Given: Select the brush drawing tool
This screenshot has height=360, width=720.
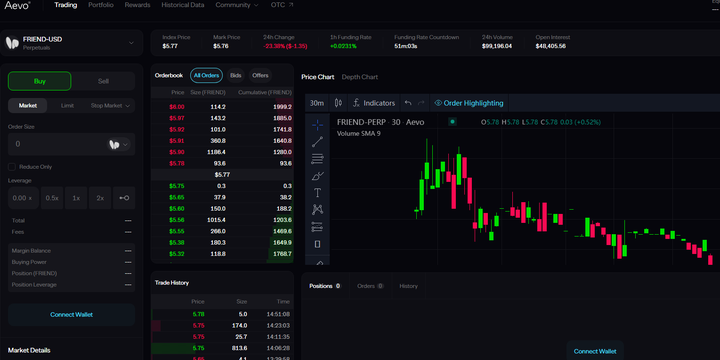Looking at the screenshot, I should [x=317, y=176].
